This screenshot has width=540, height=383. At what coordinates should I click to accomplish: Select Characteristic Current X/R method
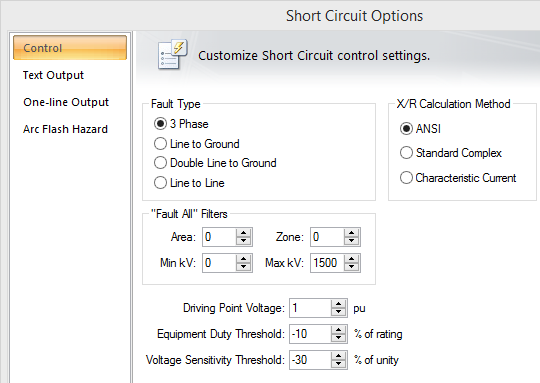click(458, 178)
